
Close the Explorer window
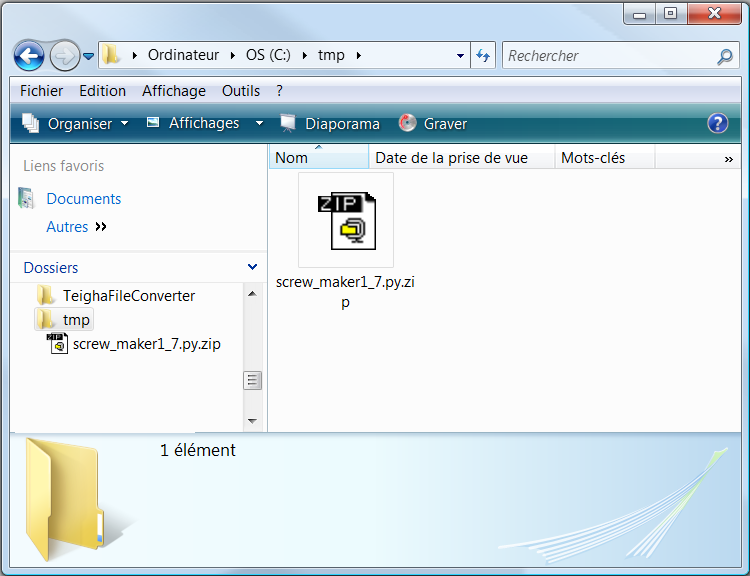click(714, 14)
